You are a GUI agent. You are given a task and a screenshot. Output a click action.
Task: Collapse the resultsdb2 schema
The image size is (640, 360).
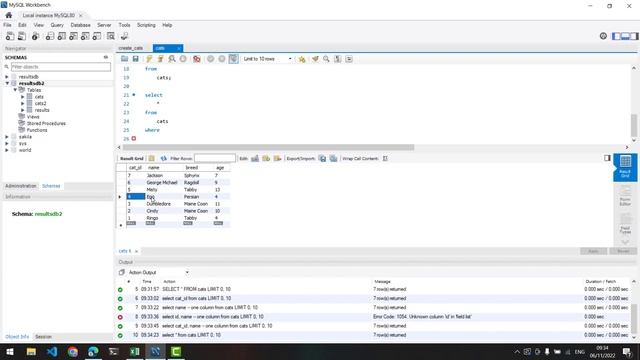click(x=7, y=83)
